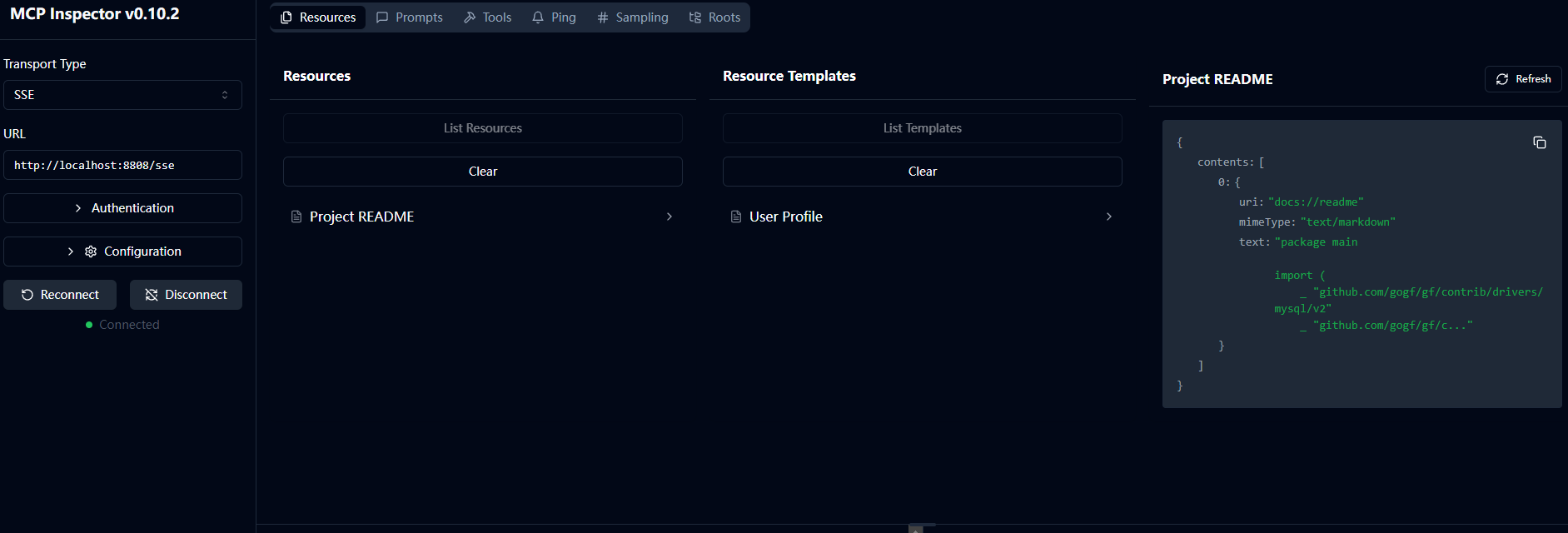
Task: Select the Project README resource row
Action: (x=483, y=217)
